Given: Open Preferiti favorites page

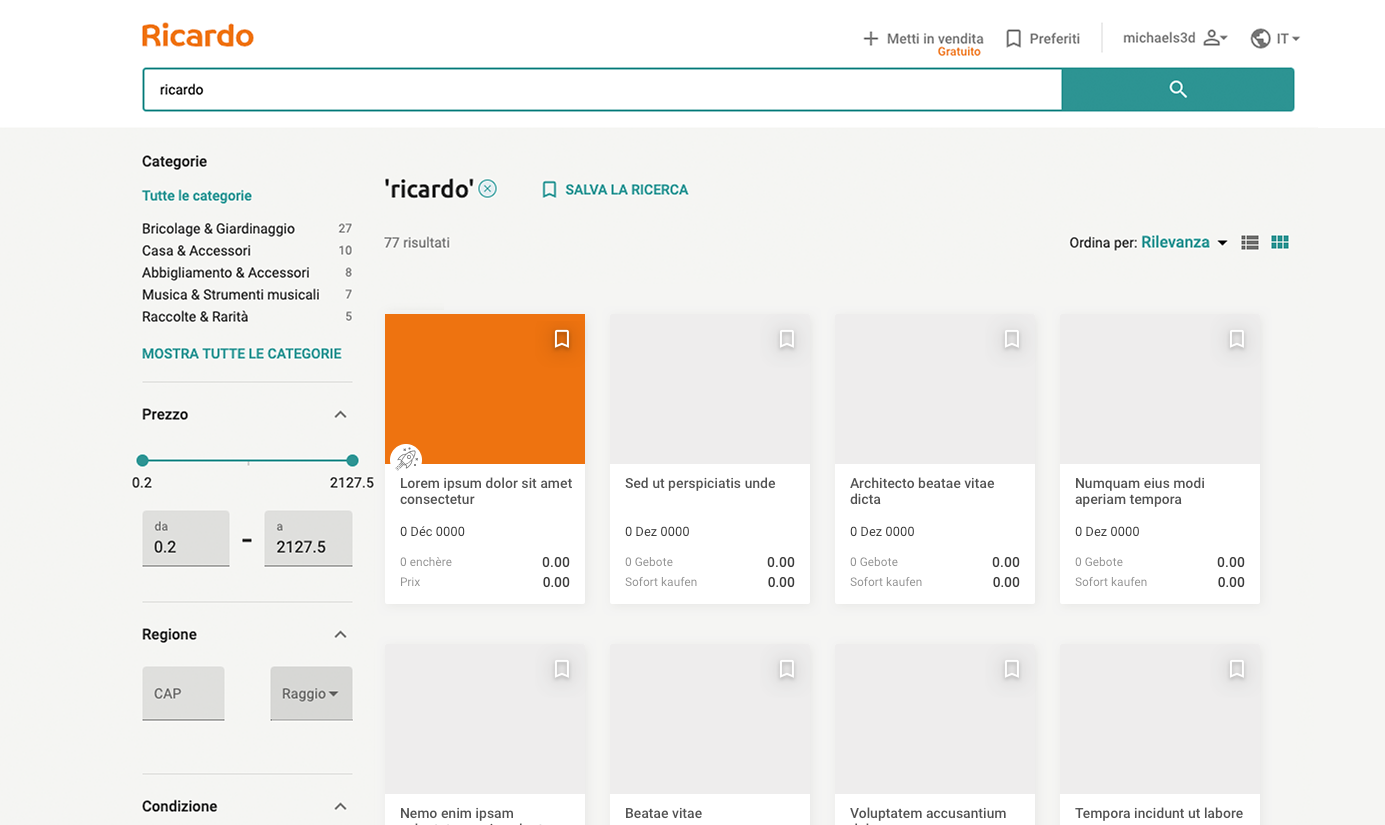Looking at the screenshot, I should coord(1055,38).
